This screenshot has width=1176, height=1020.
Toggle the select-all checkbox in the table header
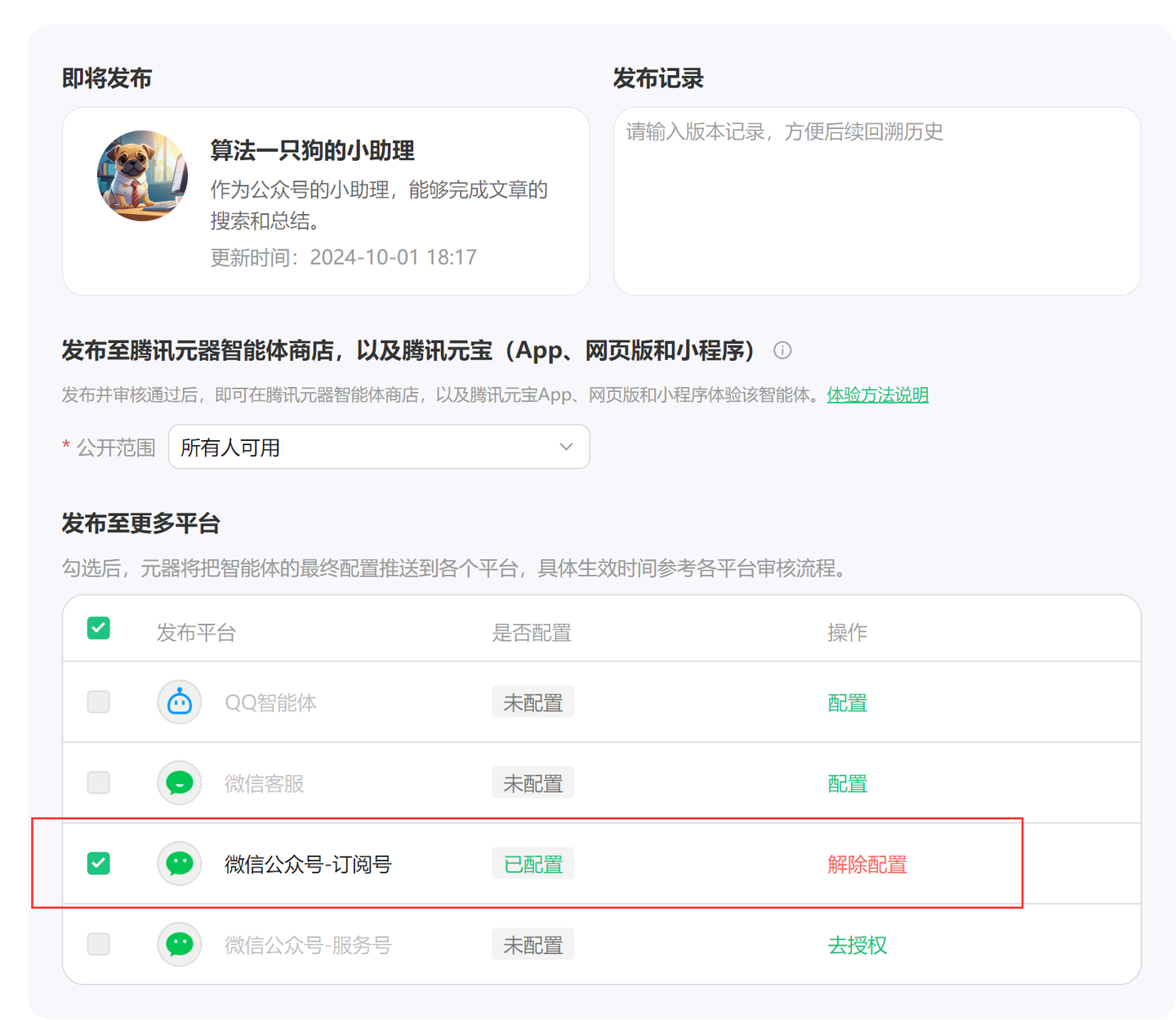pos(99,628)
